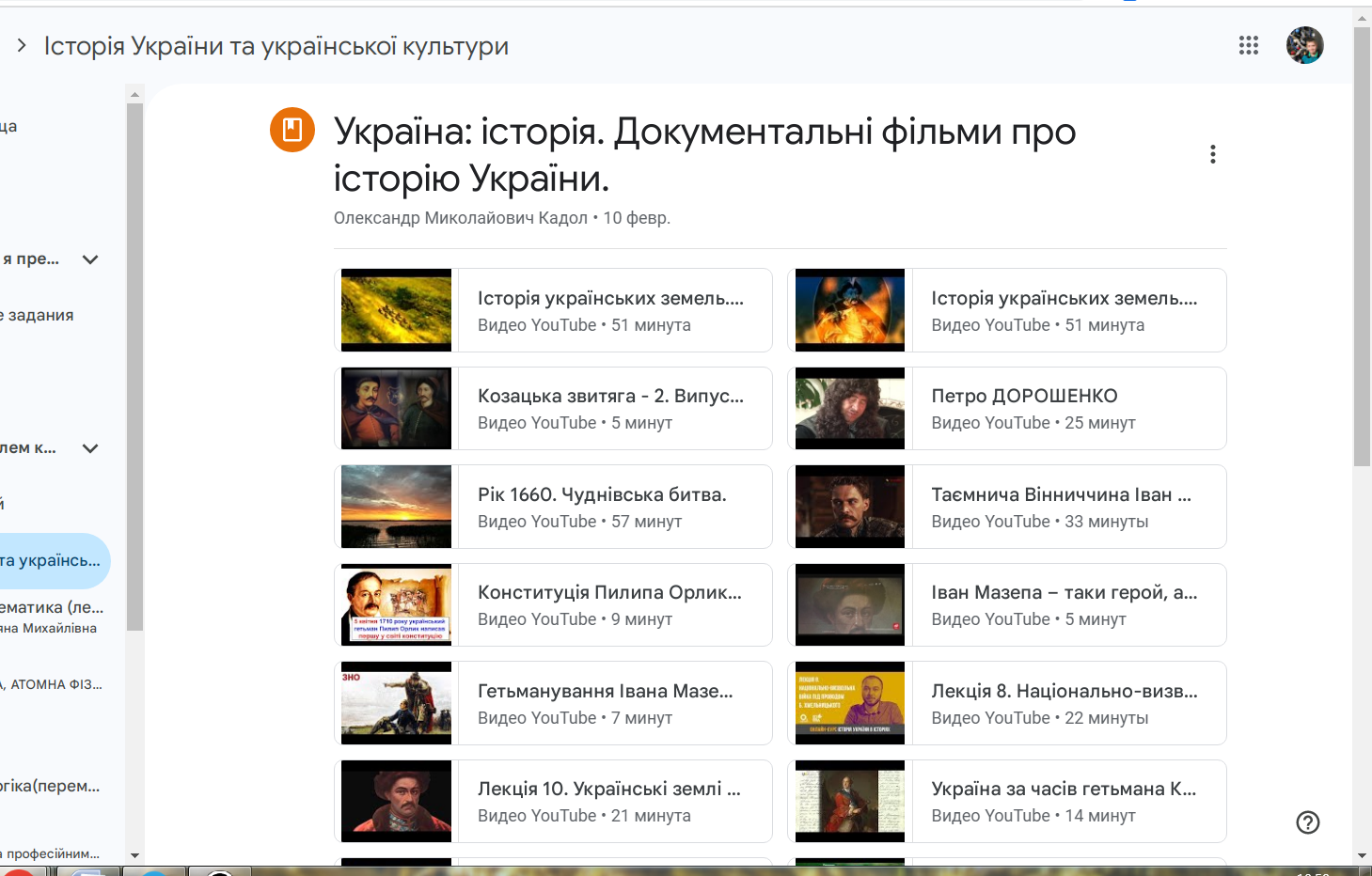Open the video 'Лекція 8. Національно-визв...'
This screenshot has height=876, width=1372.
coord(1007,703)
